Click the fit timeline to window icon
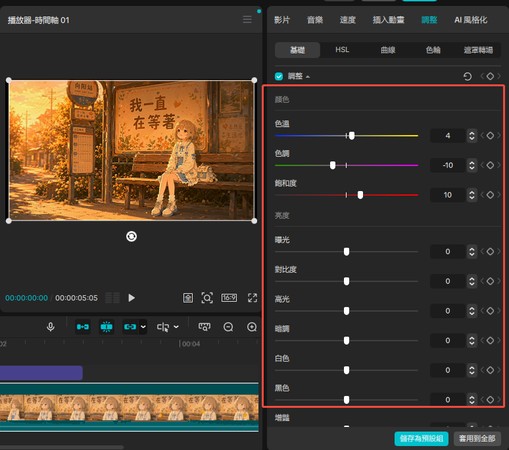 (204, 327)
